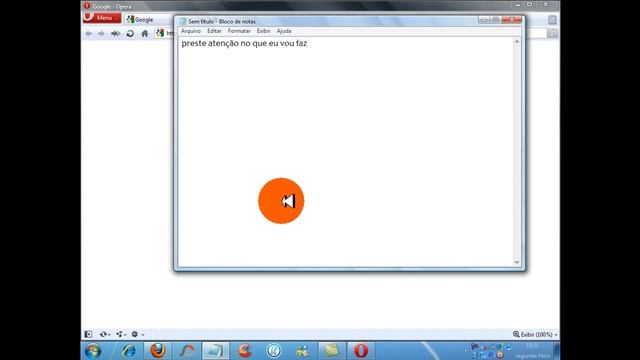Select the Google tab in Opera
The image size is (640, 360).
click(140, 20)
